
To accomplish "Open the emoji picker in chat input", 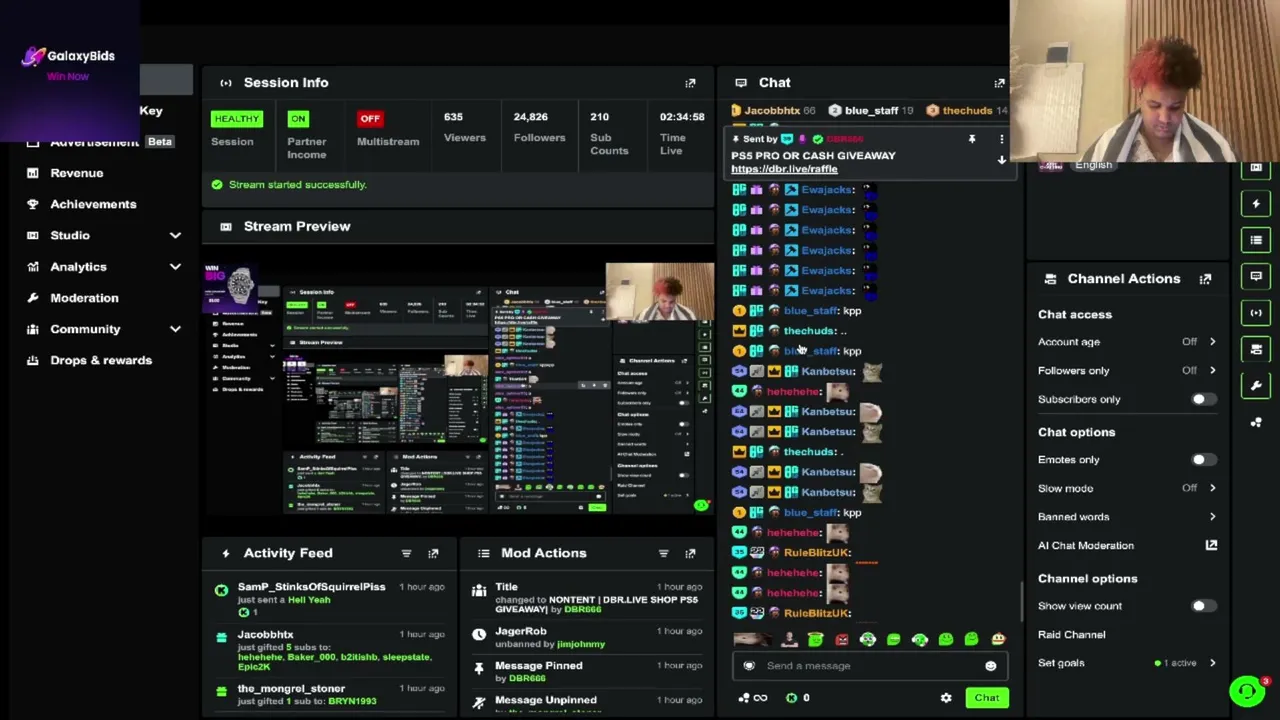I will [990, 666].
